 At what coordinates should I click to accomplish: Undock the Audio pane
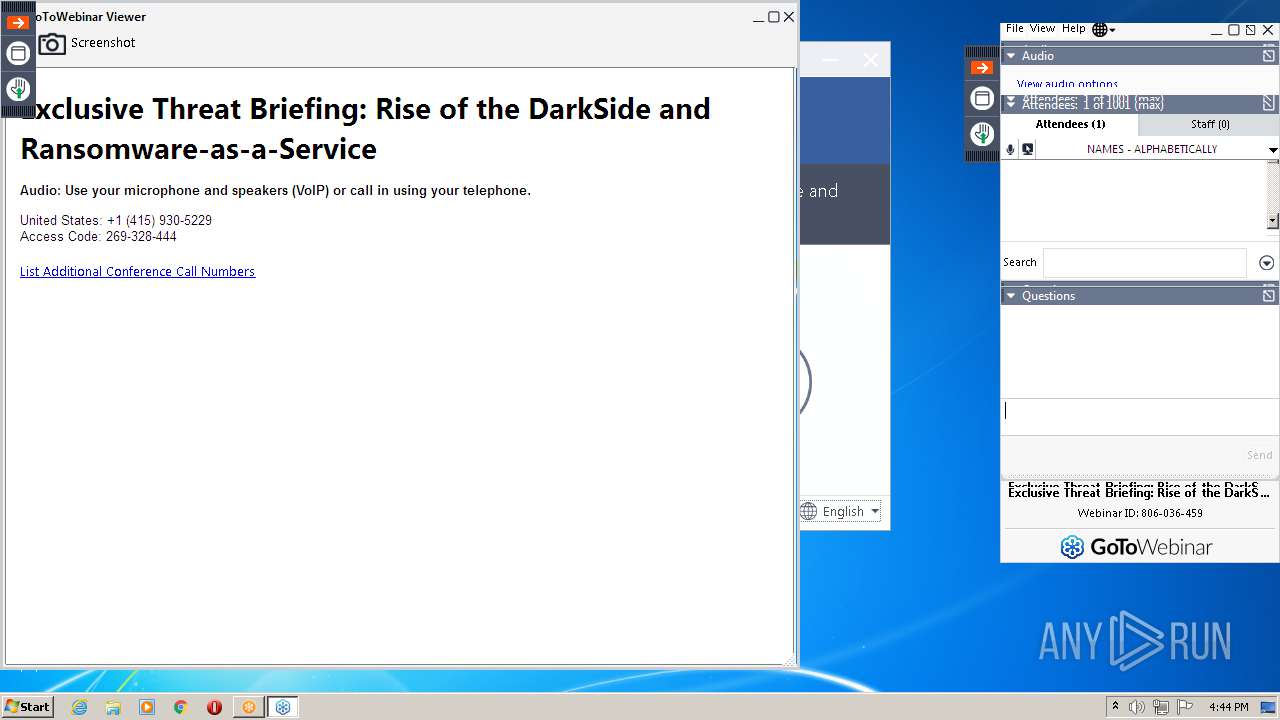(x=1268, y=56)
